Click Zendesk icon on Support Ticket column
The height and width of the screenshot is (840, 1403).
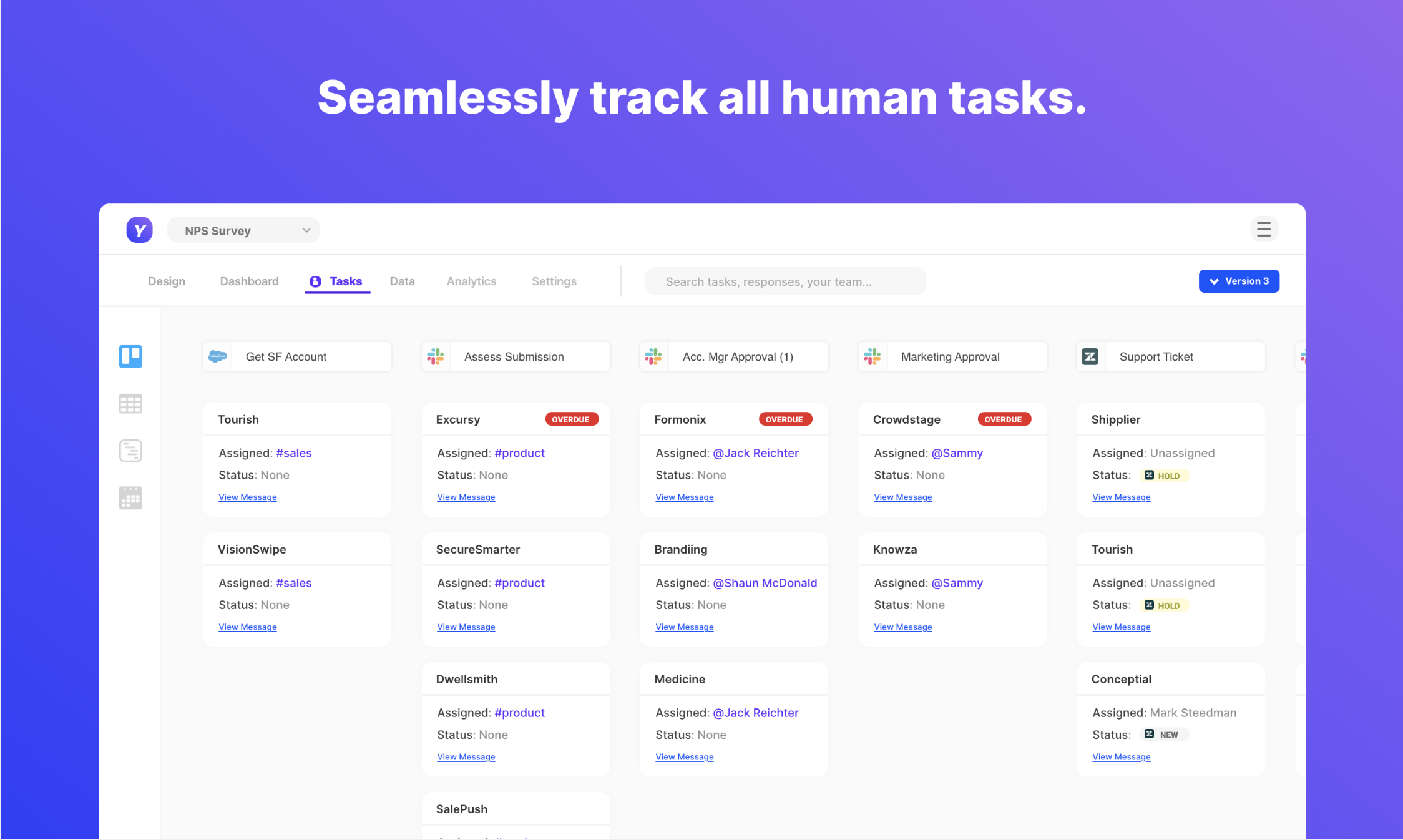click(x=1090, y=356)
